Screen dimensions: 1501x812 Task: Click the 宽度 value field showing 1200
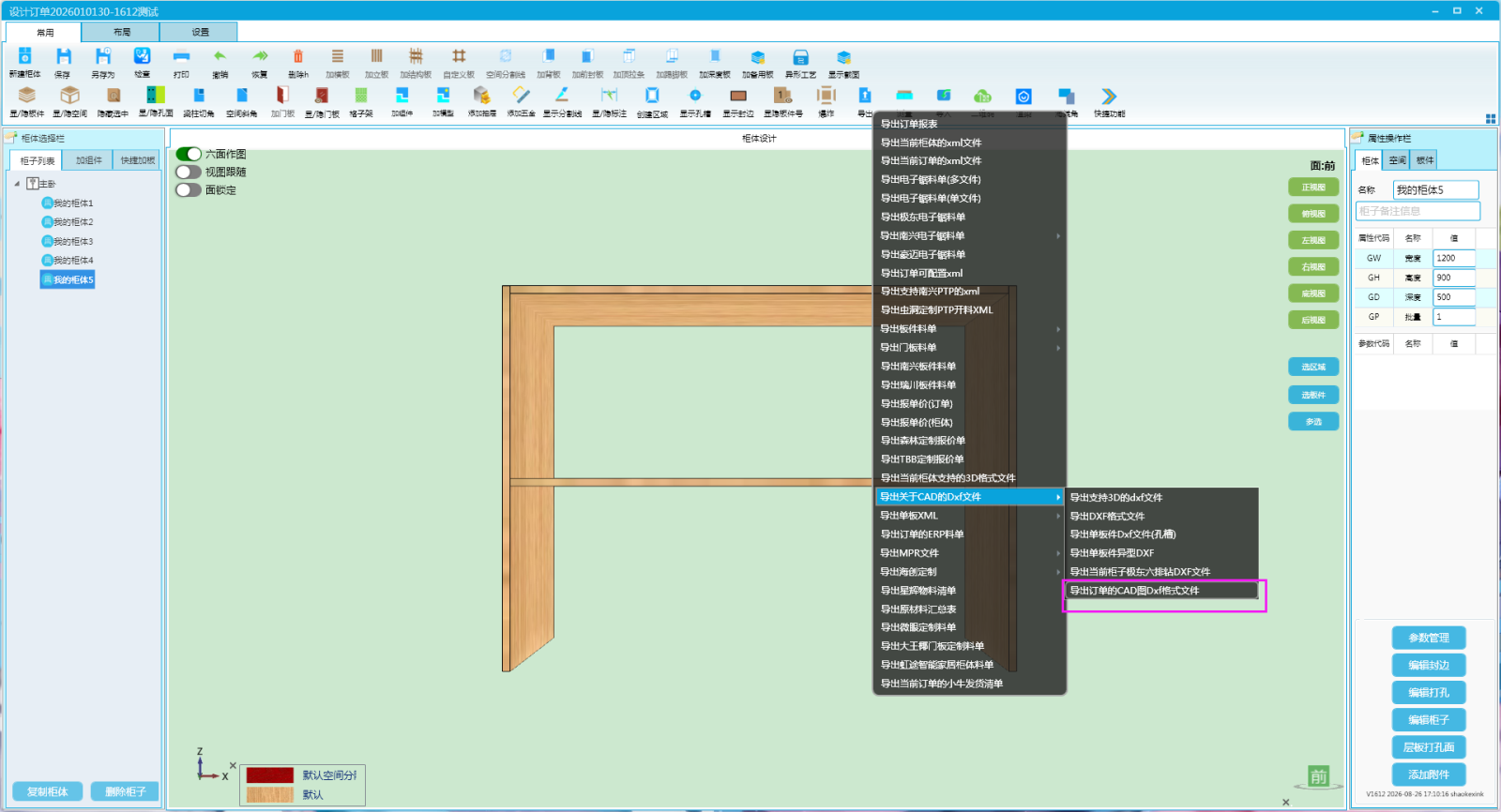point(1454,258)
